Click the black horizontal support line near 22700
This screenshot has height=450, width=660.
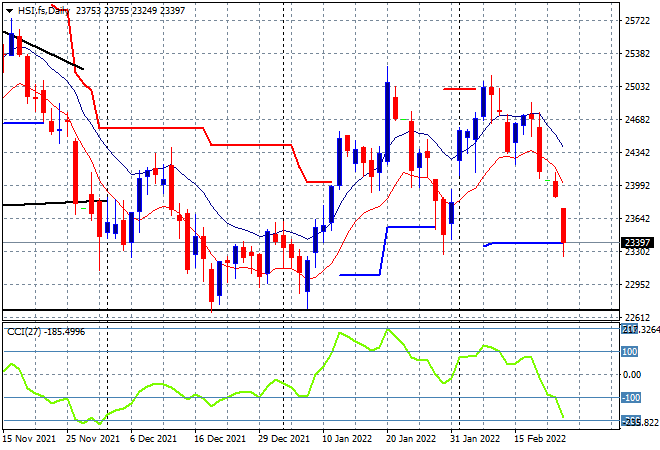311,310
